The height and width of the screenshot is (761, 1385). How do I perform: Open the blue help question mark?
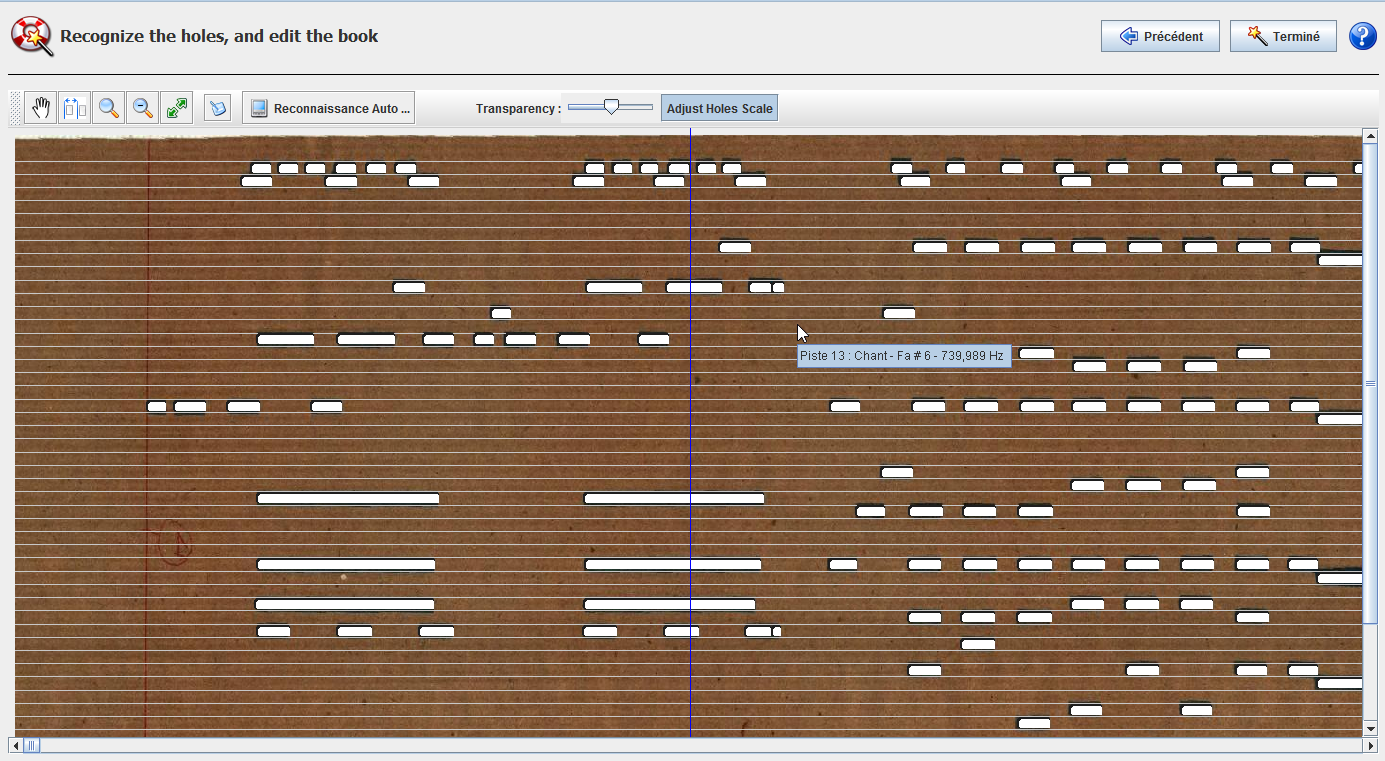[x=1362, y=36]
